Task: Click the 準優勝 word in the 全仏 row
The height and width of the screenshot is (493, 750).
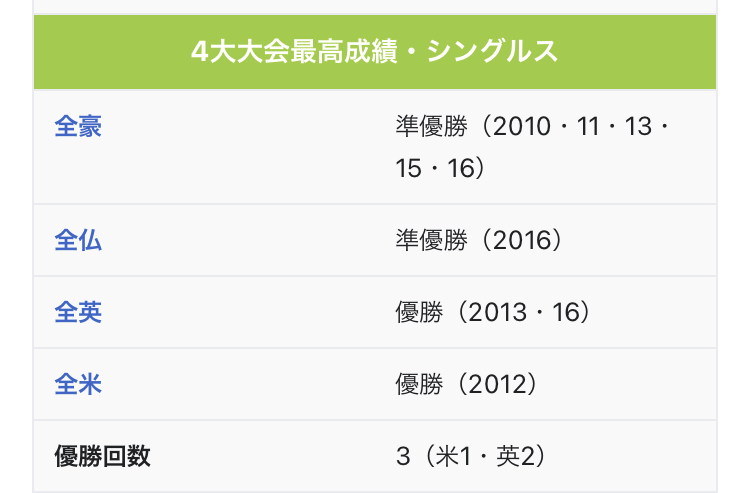Action: 431,240
